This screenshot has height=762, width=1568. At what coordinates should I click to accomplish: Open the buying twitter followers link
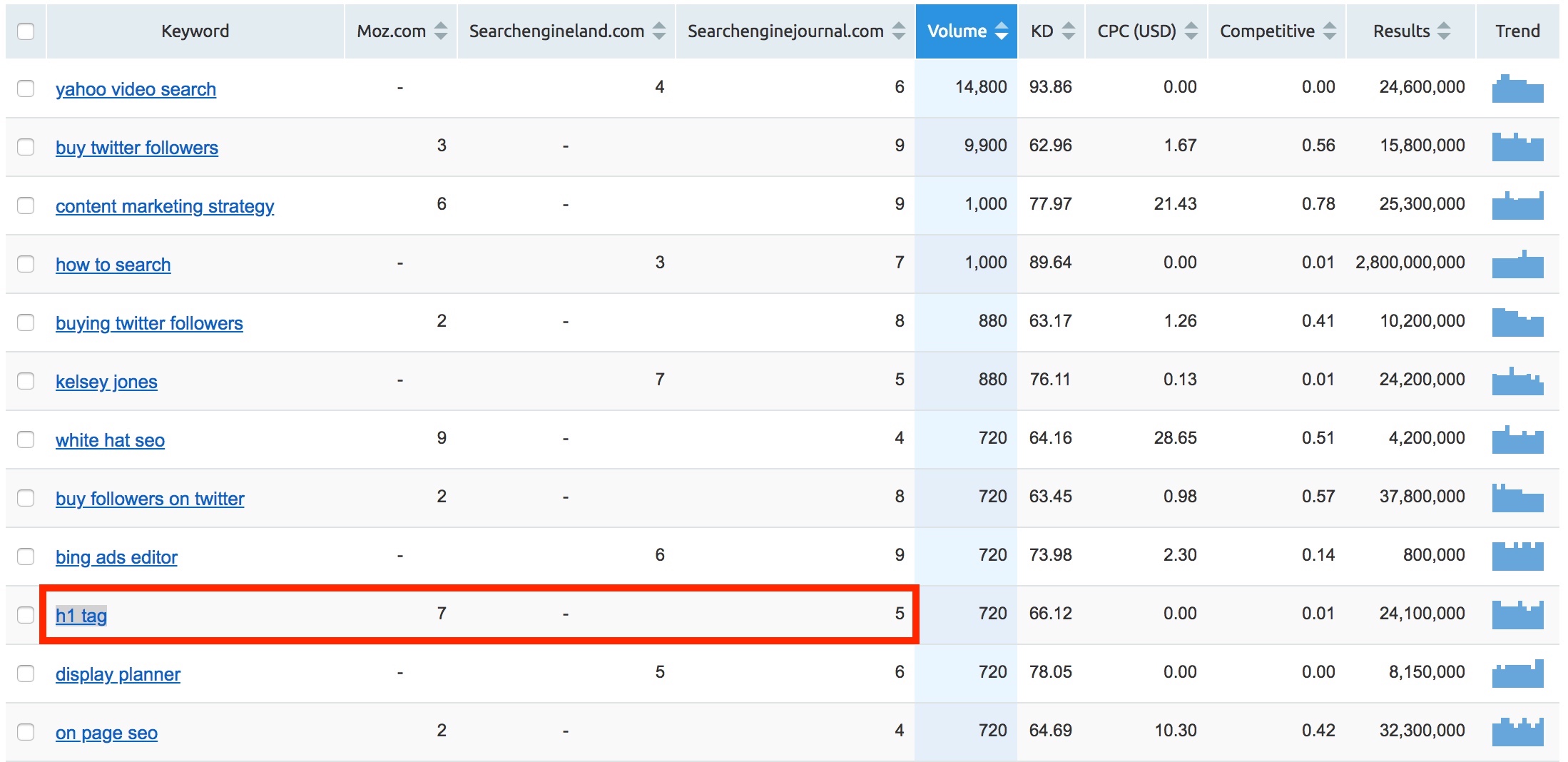149,323
